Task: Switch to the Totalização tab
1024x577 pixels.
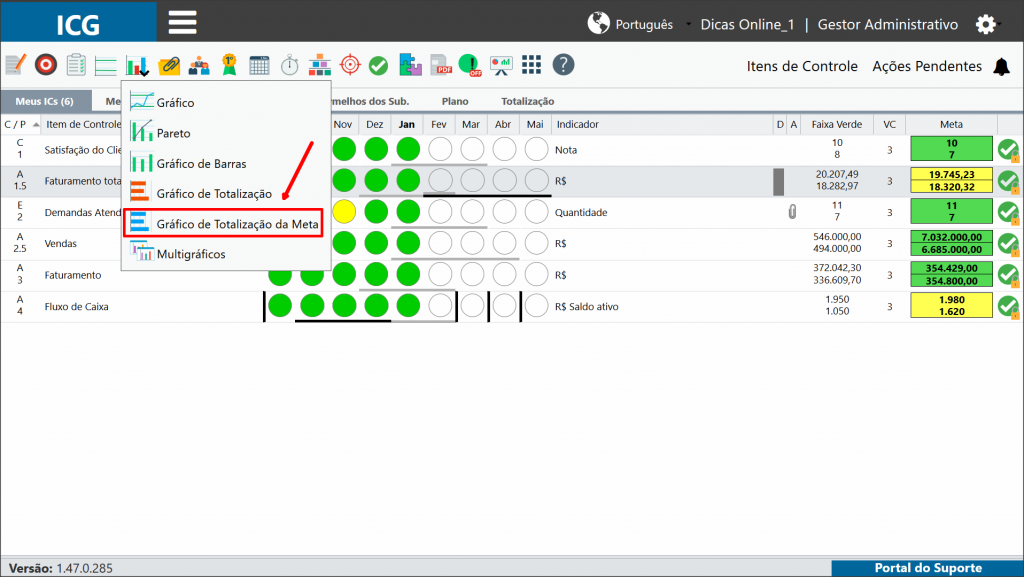Action: (527, 101)
